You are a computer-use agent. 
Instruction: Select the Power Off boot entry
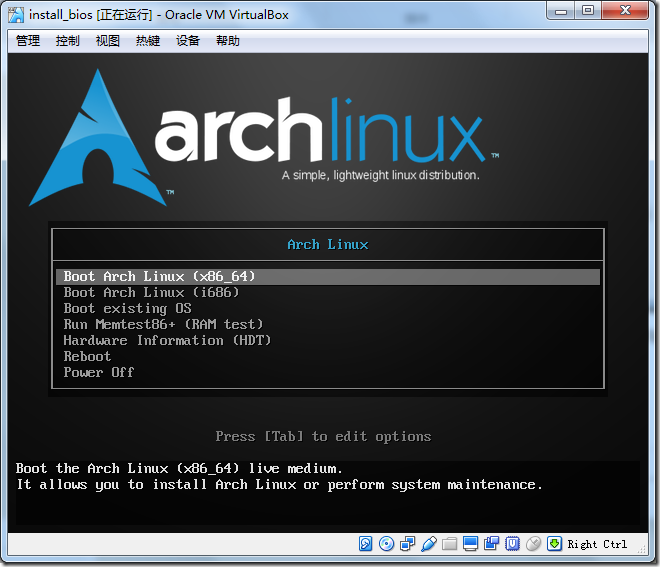[328, 373]
